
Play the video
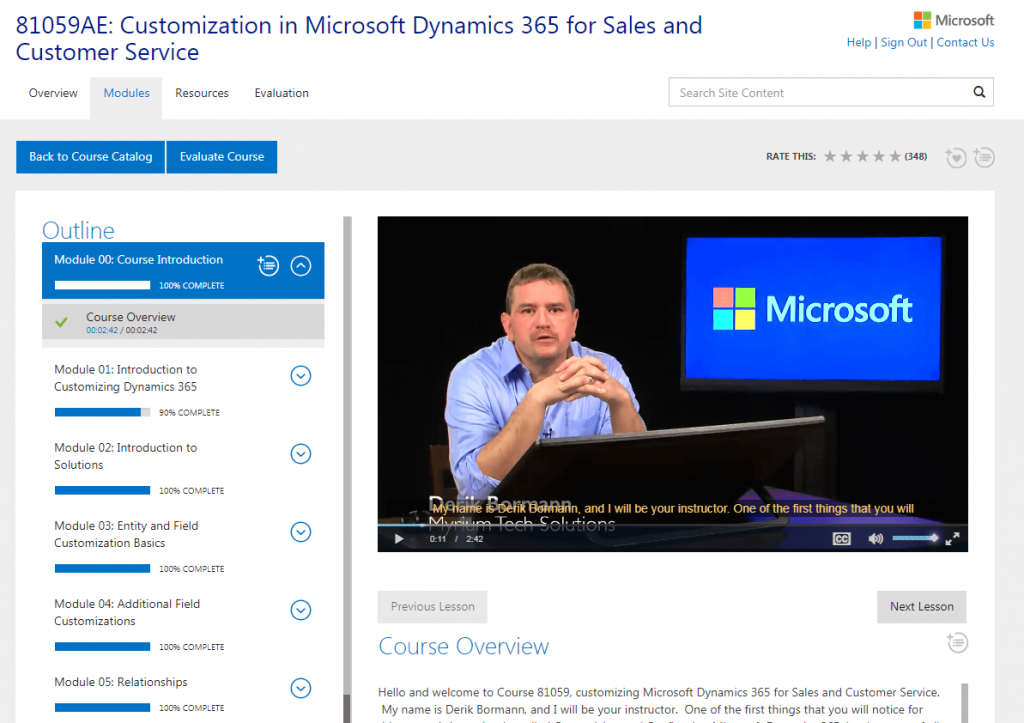pos(398,539)
